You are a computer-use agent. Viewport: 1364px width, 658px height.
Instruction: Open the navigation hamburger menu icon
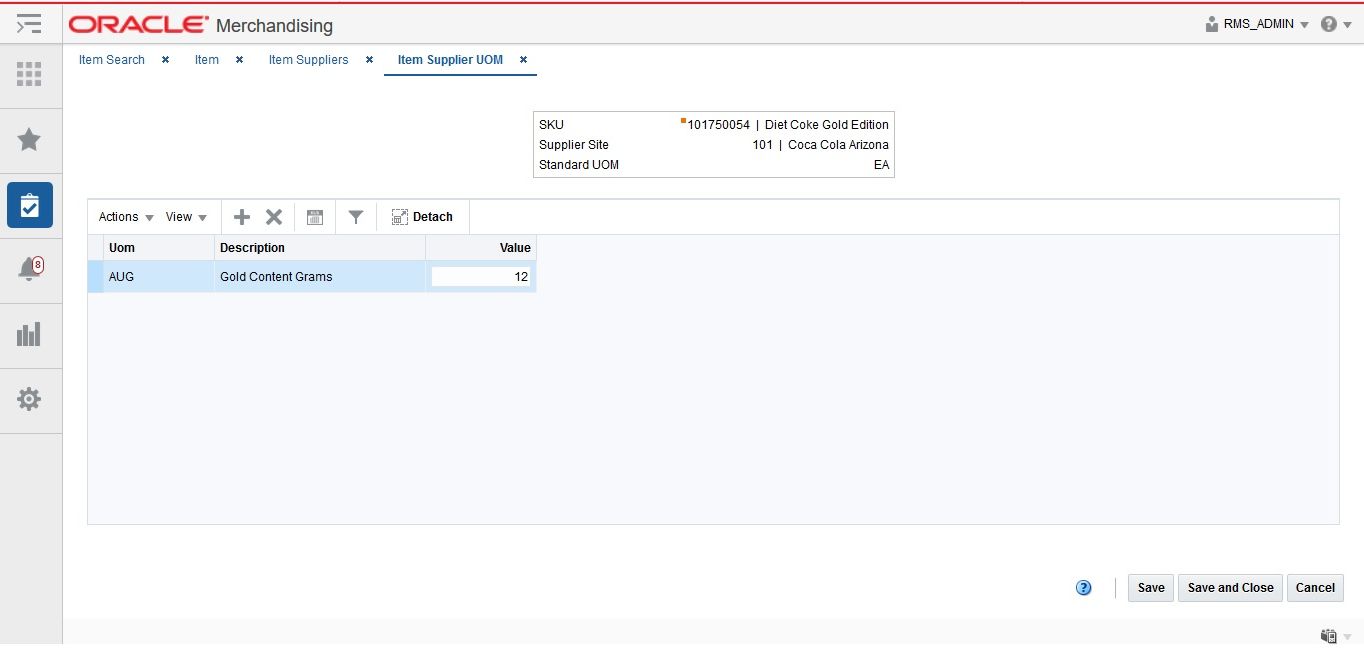(x=29, y=24)
